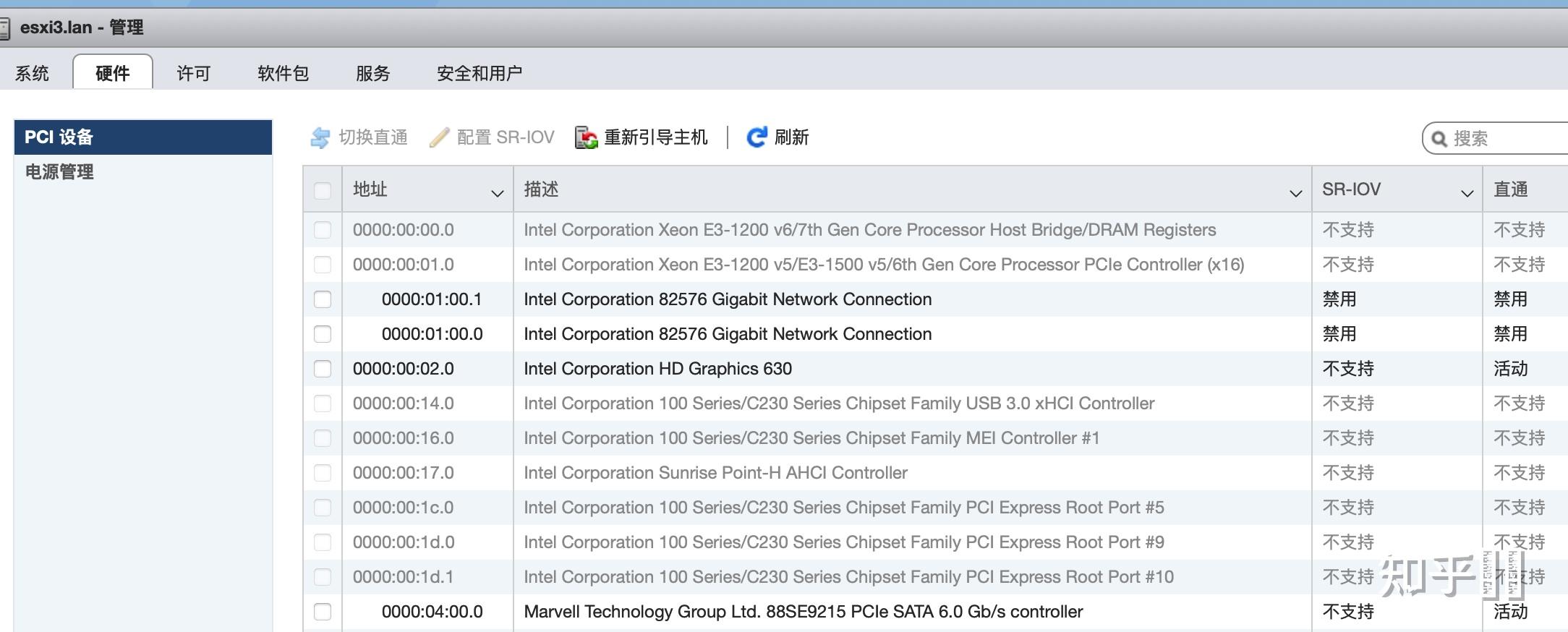Tick checkbox for Root Port #10 row
Viewport: 1568px width, 632px height.
coord(323,577)
